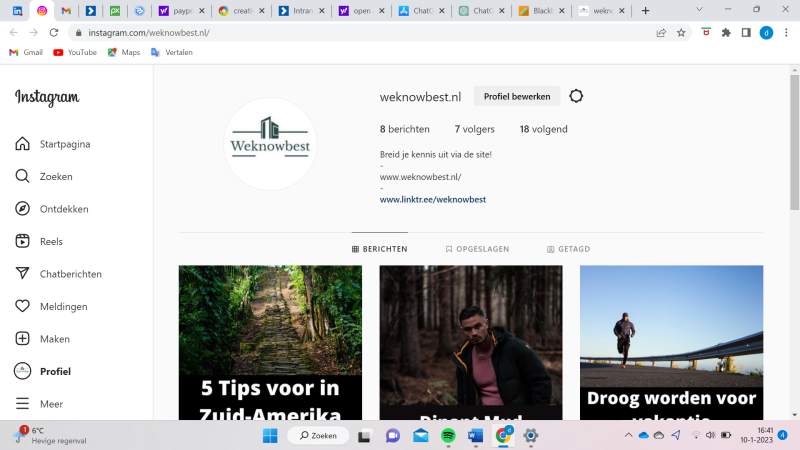Click the taskbar Zoeken search box
Viewport: 800px width, 450px height.
coord(319,436)
